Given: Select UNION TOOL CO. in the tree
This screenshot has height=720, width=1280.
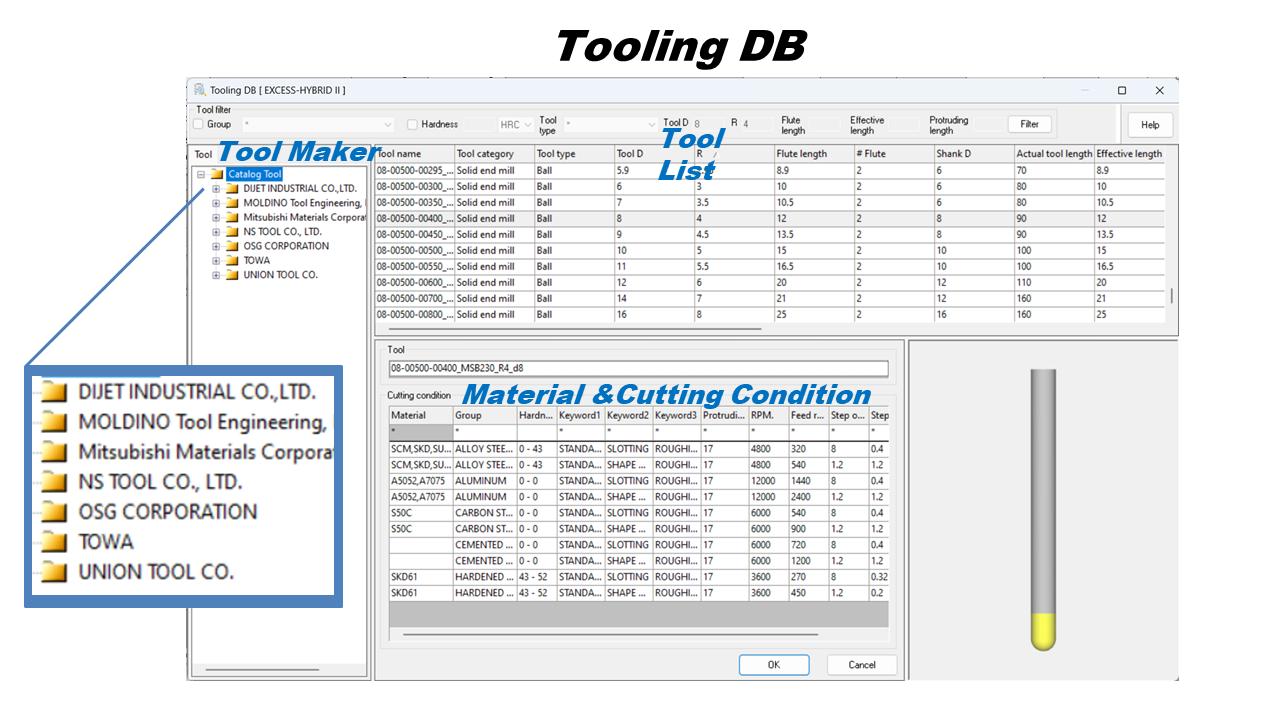Looking at the screenshot, I should [x=281, y=274].
